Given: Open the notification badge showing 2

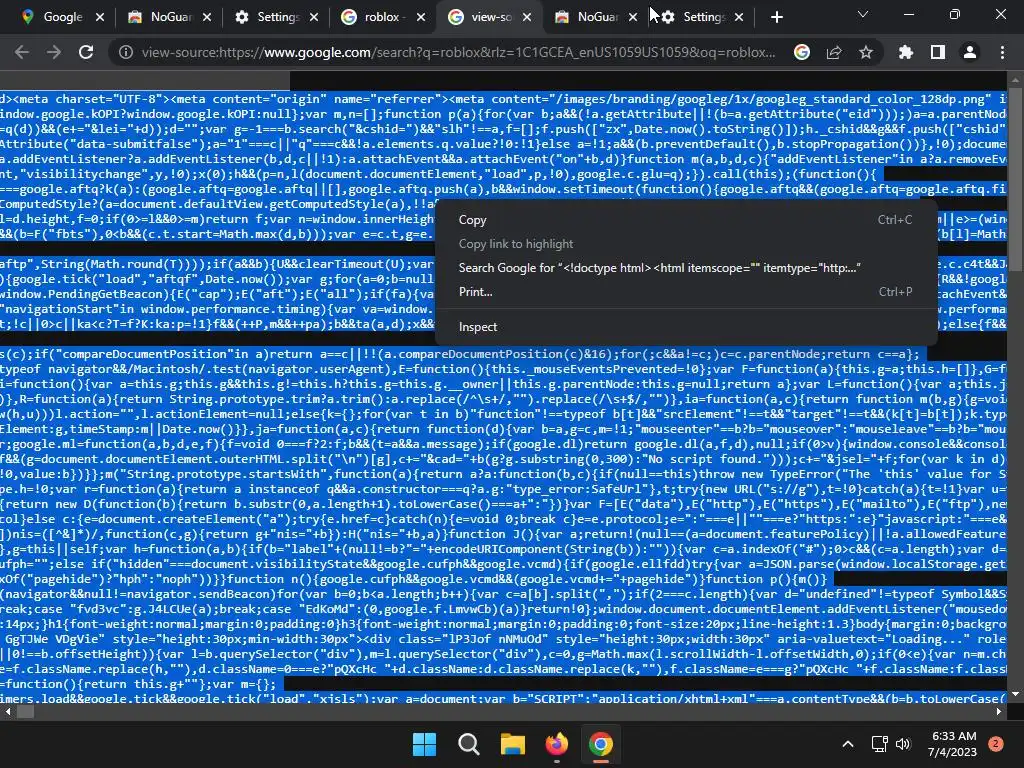Looking at the screenshot, I should [996, 743].
